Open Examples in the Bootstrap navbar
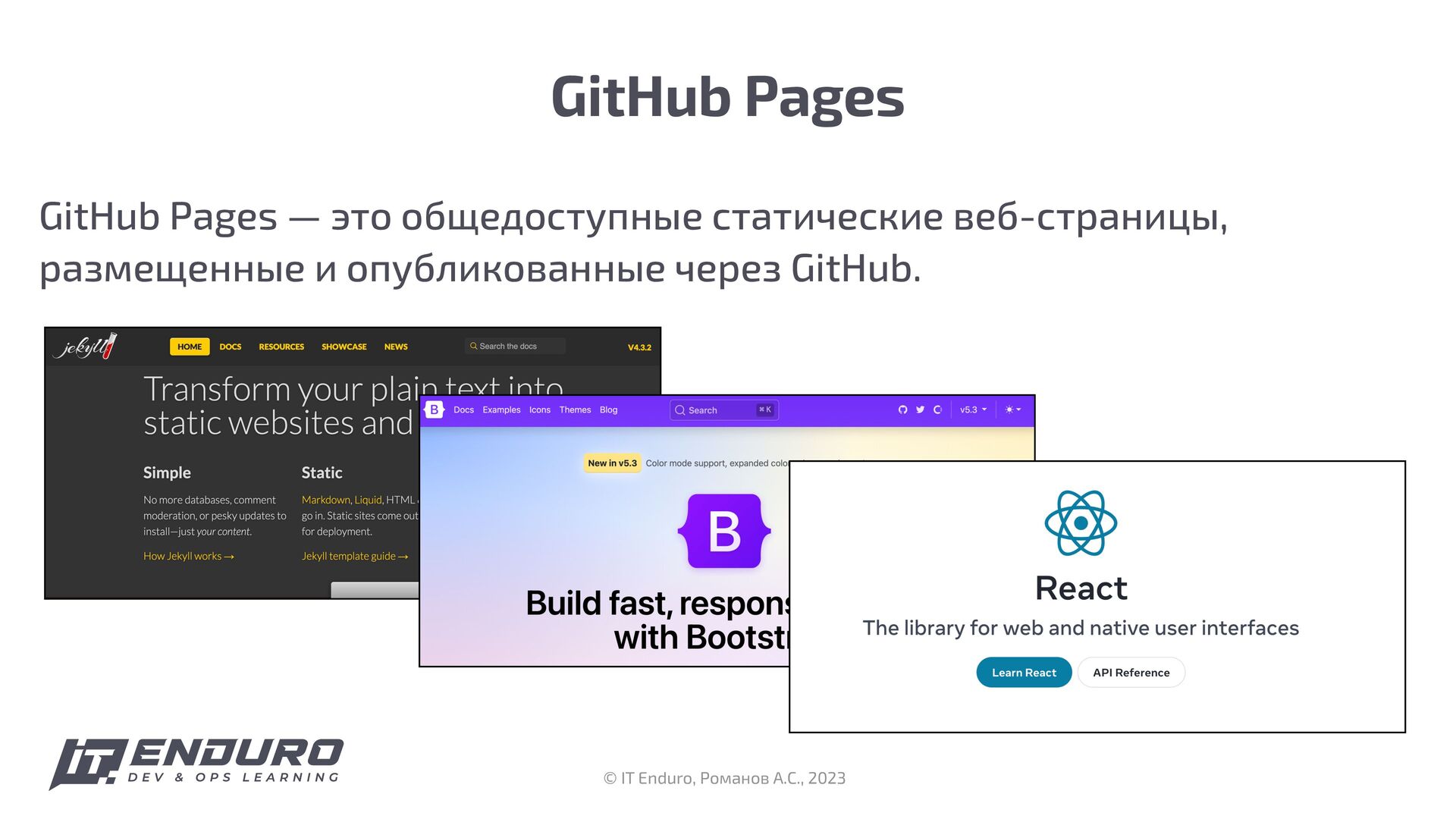1456x819 pixels. pos(501,409)
